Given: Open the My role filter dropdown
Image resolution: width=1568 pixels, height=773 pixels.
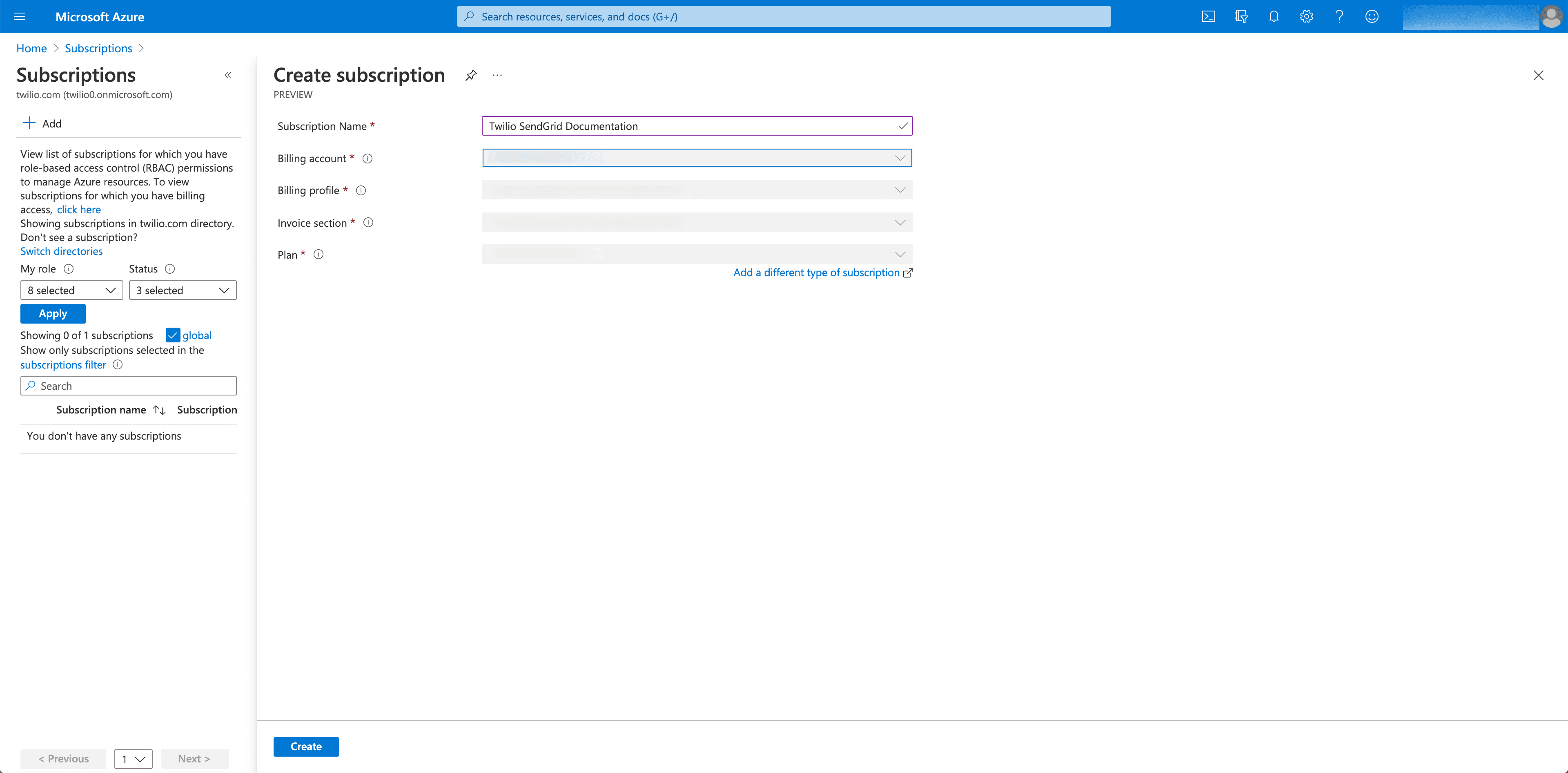Looking at the screenshot, I should (x=71, y=290).
